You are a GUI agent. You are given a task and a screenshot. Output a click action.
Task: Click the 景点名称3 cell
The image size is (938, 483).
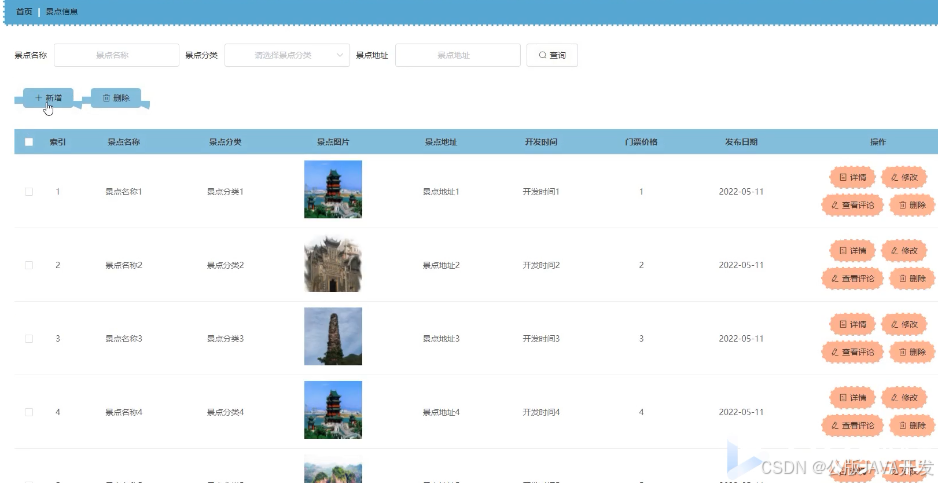[x=124, y=339]
